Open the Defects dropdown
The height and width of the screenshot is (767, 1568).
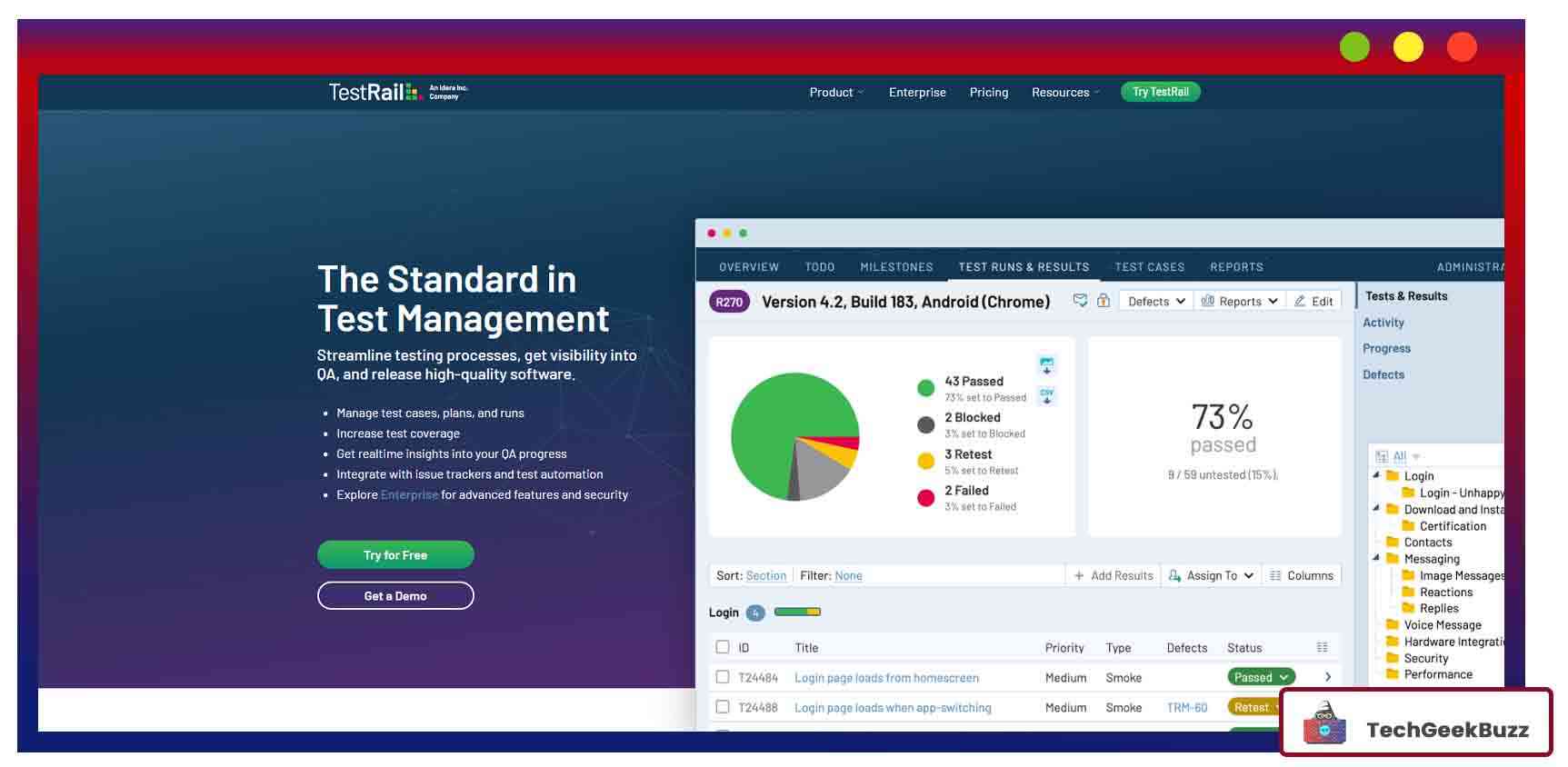point(1155,302)
